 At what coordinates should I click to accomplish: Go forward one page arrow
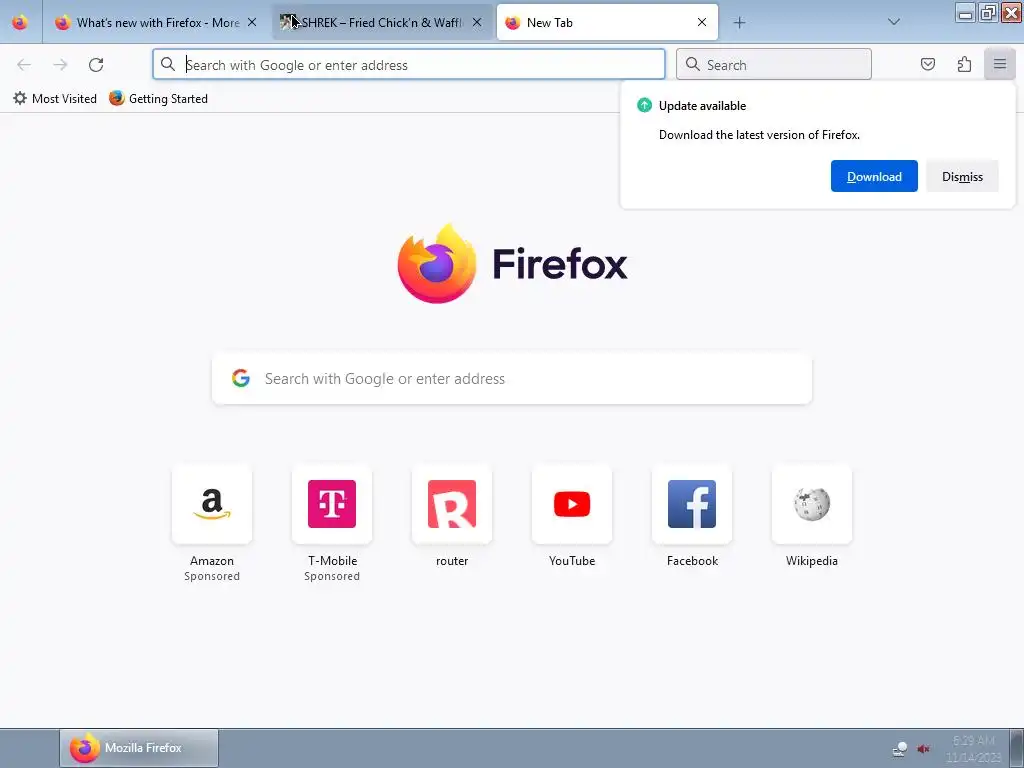pyautogui.click(x=60, y=65)
